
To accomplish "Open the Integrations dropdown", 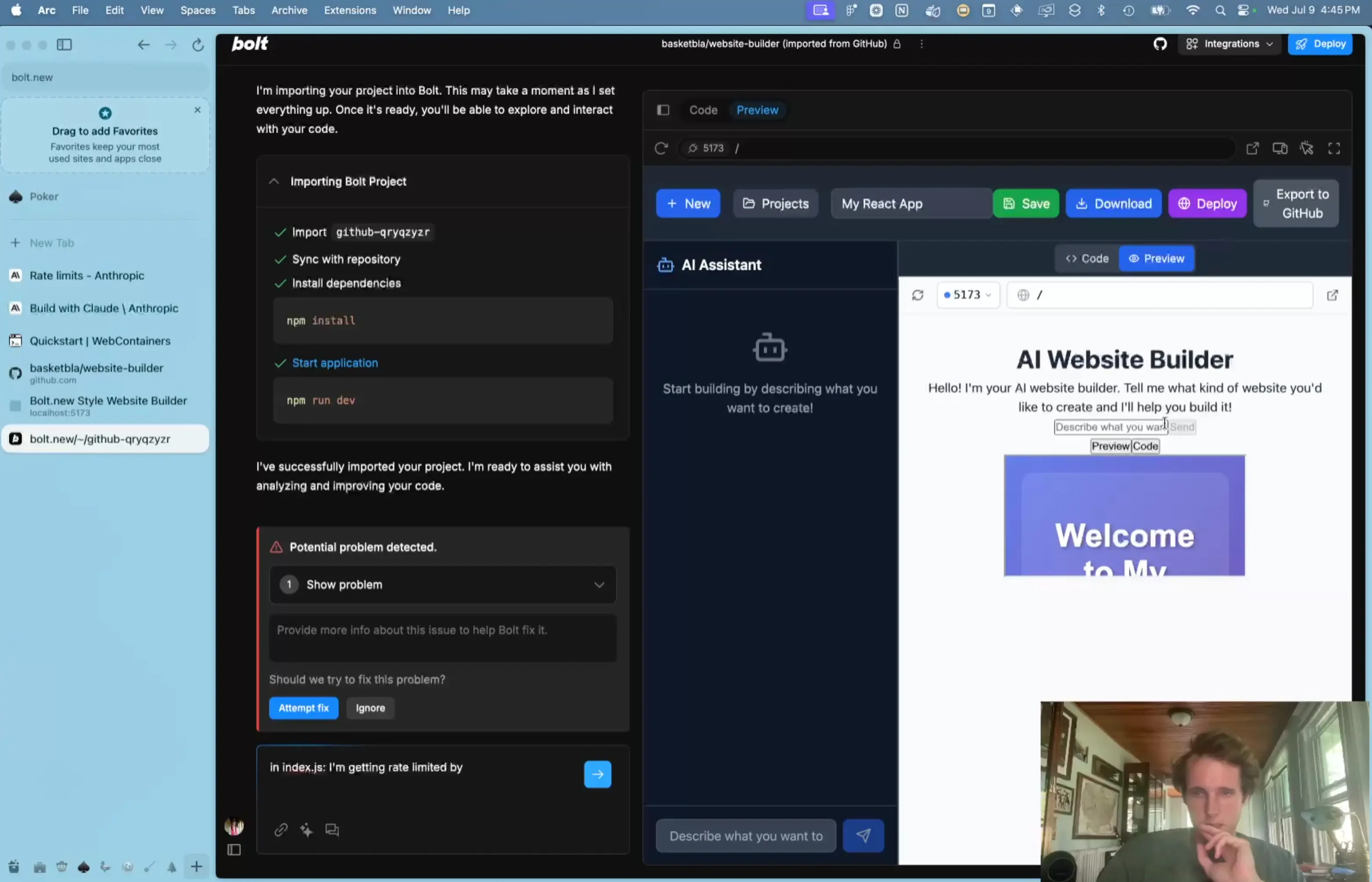I will tap(1229, 44).
